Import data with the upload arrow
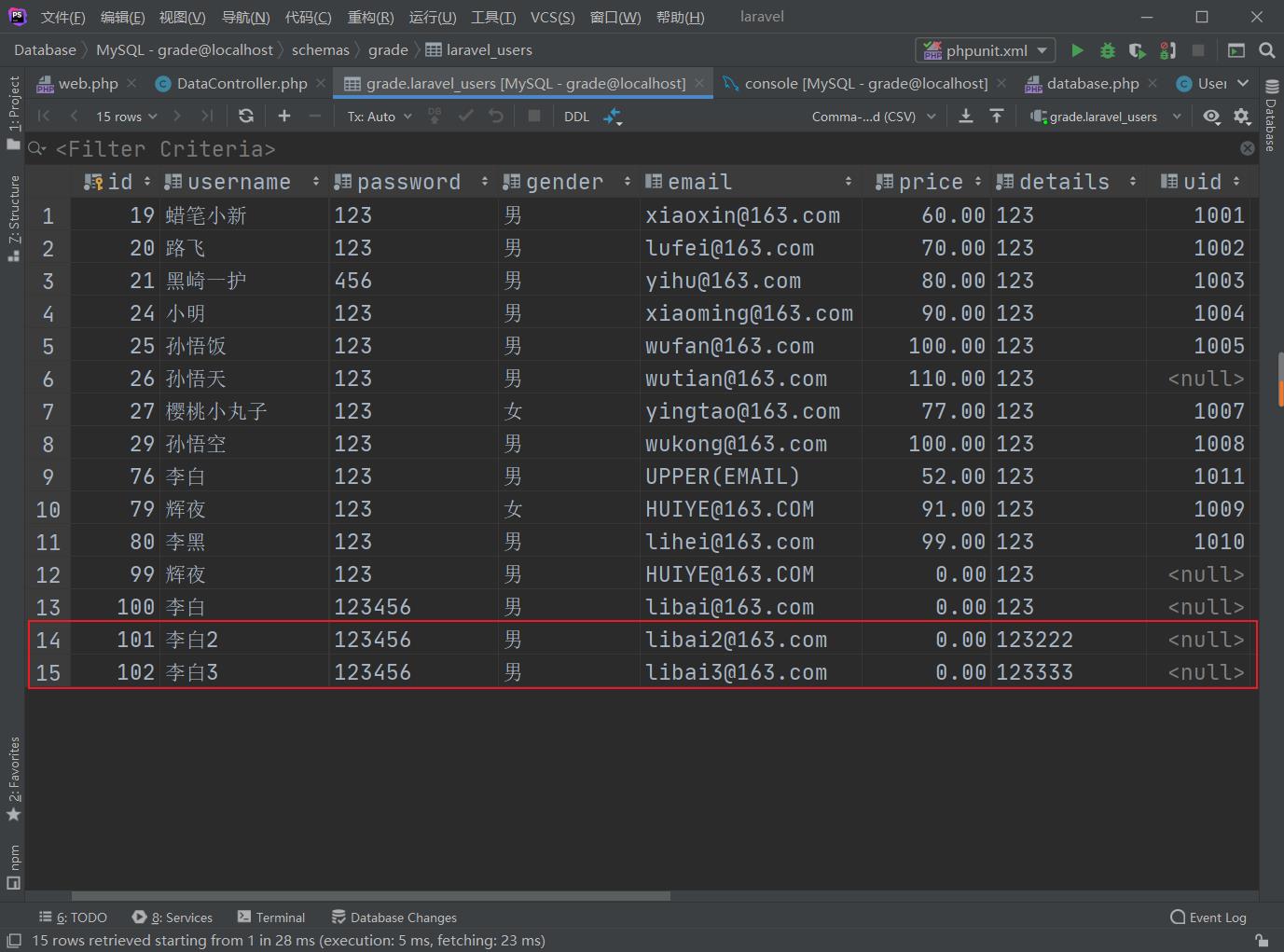Viewport: 1284px width, 952px height. tap(997, 116)
